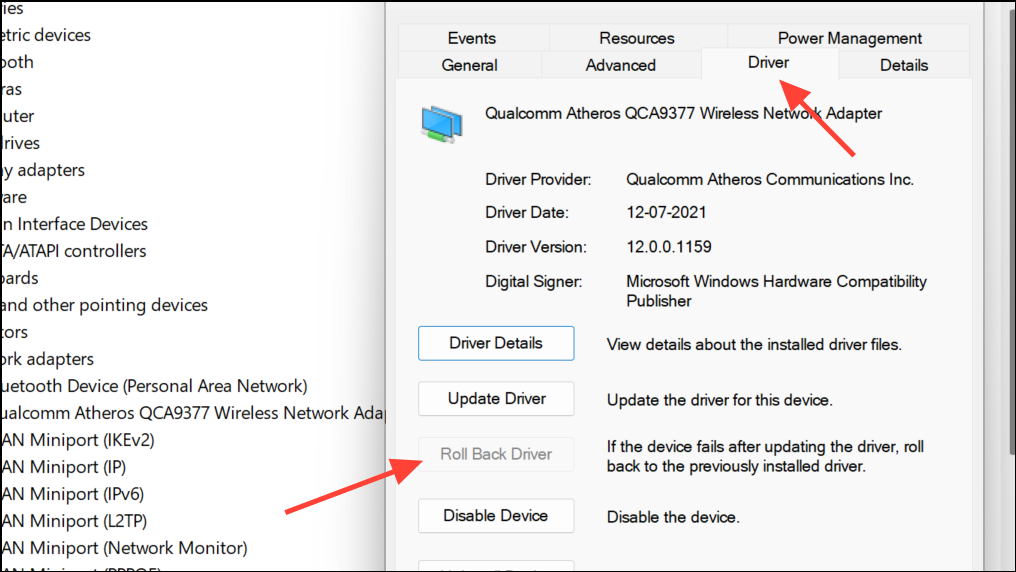The height and width of the screenshot is (572, 1016).
Task: Select the Human Interface Devices category
Action: coord(75,224)
